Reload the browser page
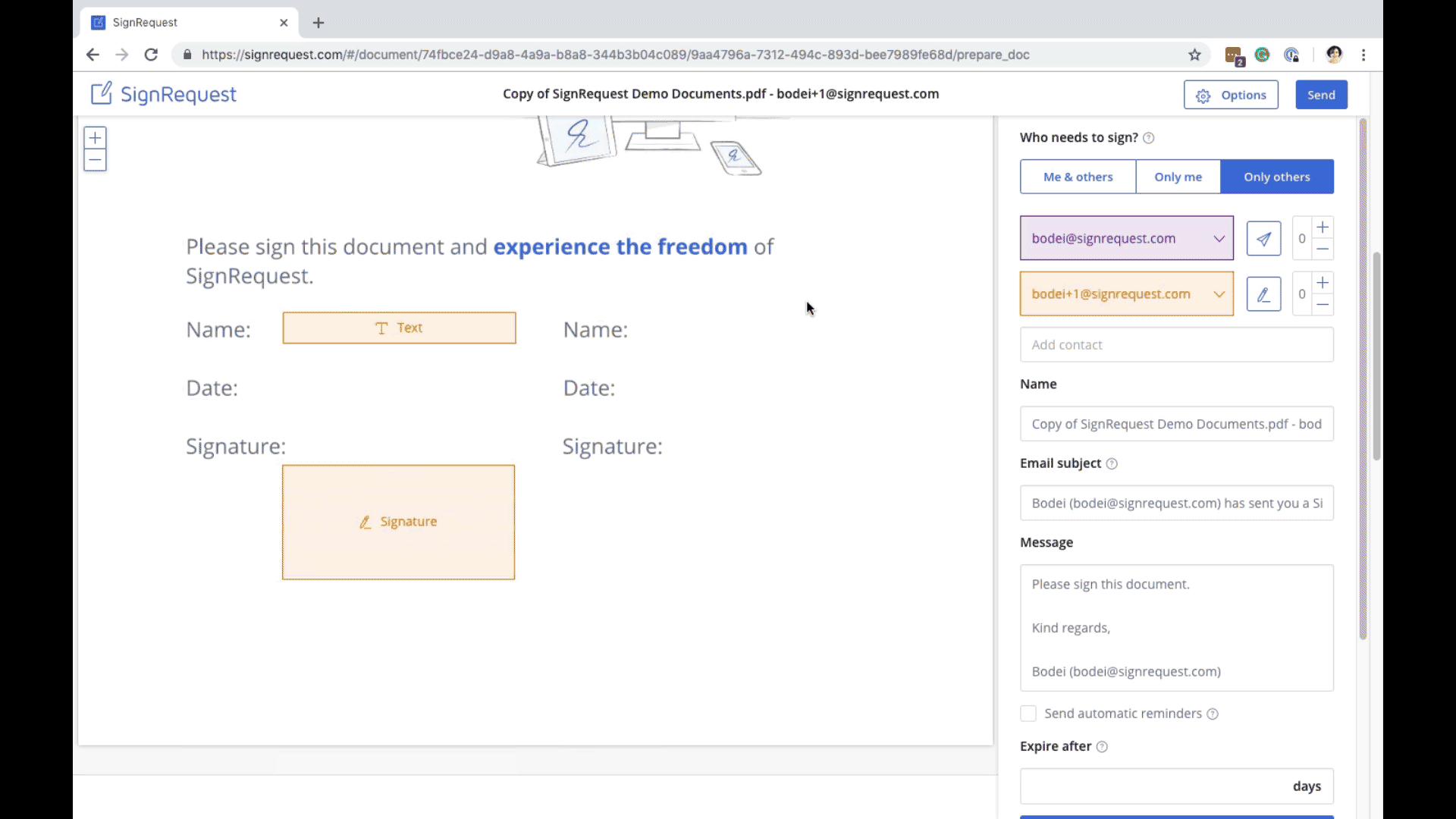The image size is (1456, 819). click(x=151, y=55)
